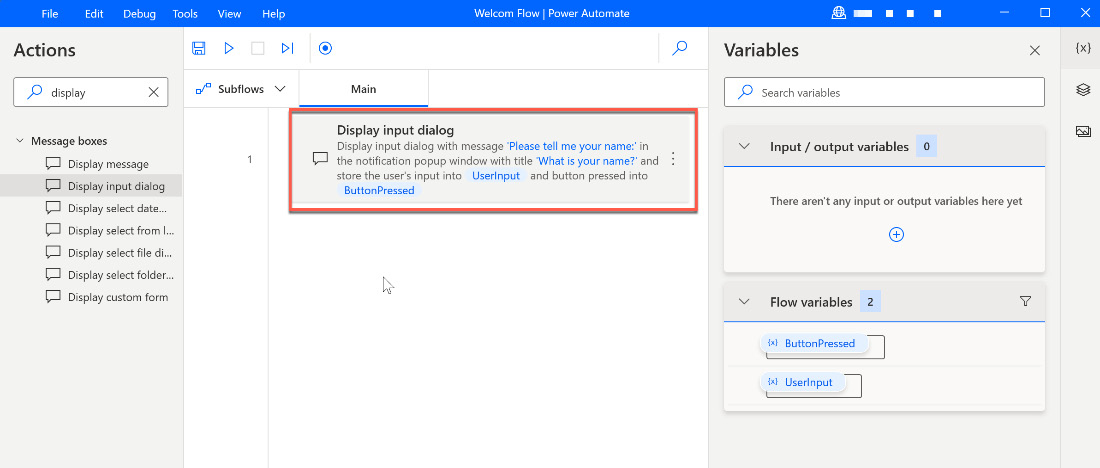Click the Stop flow square icon
1100x468 pixels.
(258, 48)
